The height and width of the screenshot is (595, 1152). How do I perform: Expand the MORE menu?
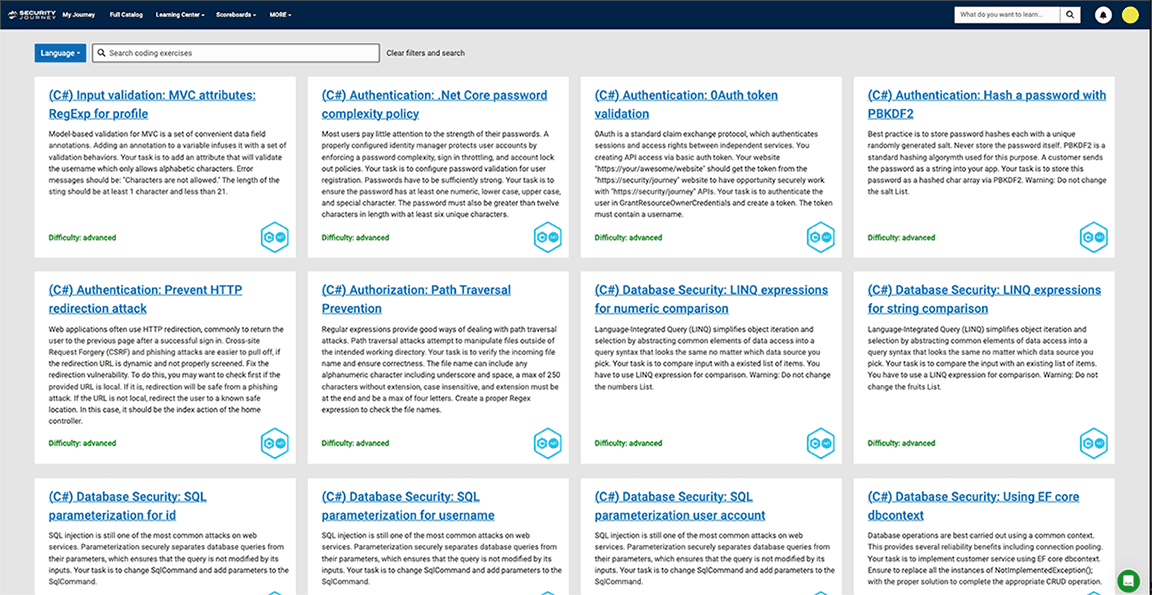(x=281, y=15)
